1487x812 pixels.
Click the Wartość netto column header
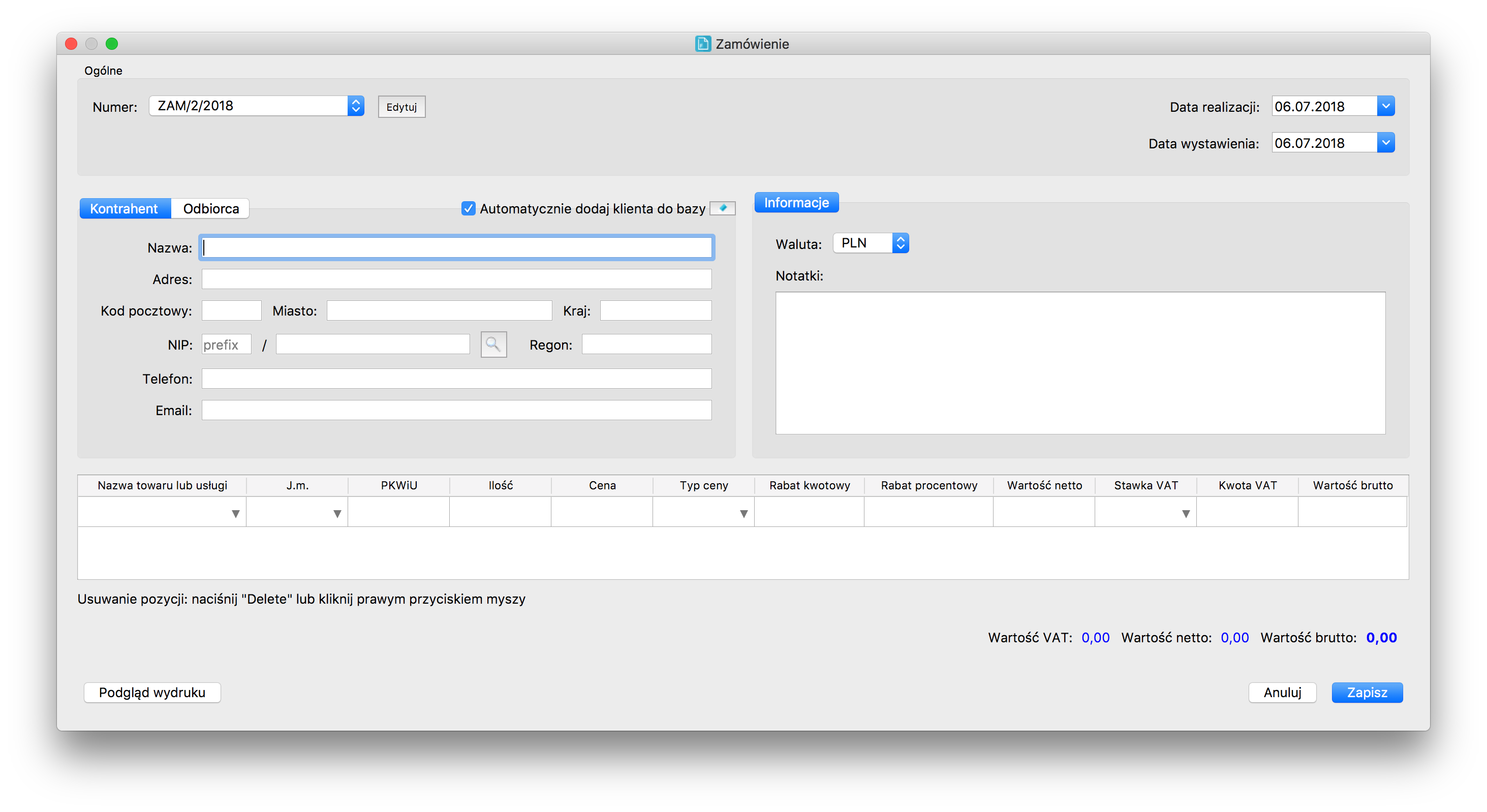[1044, 485]
